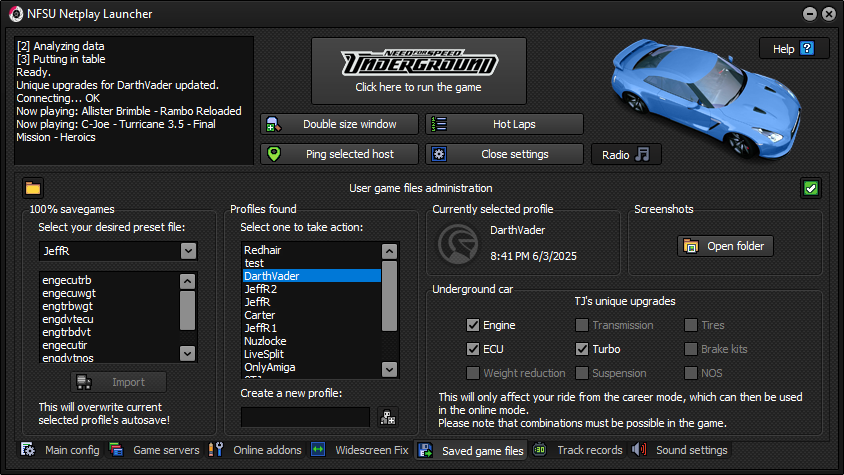Open the JeffR preset file dropdown
Image resolution: width=844 pixels, height=475 pixels.
(188, 251)
